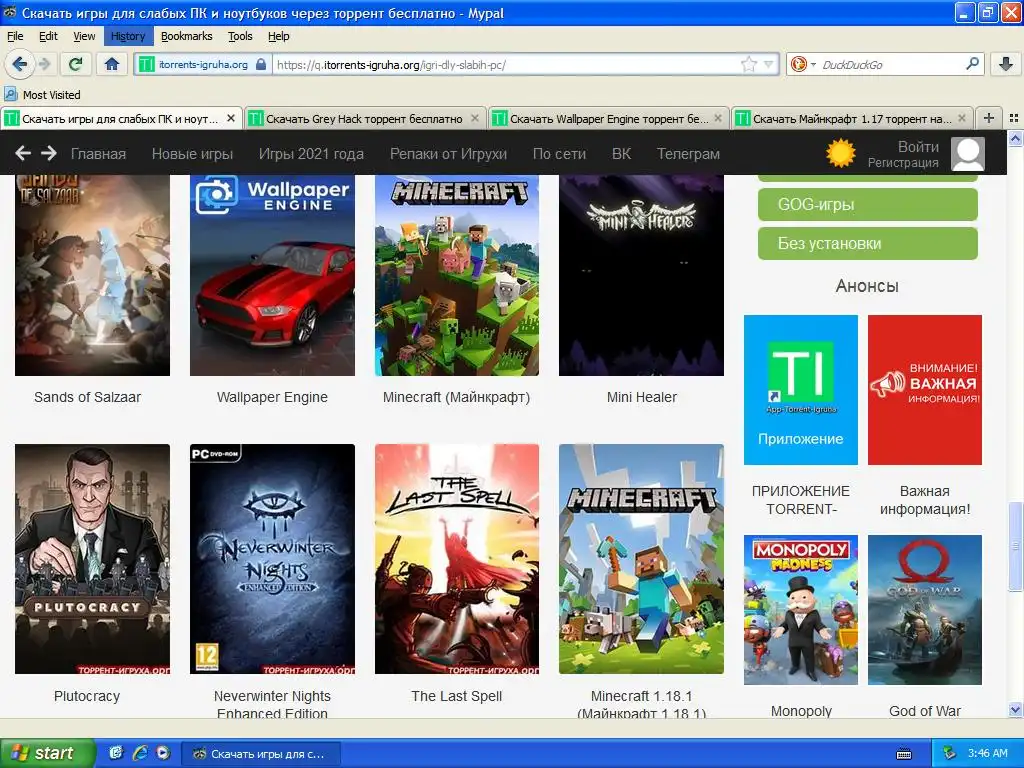Open Neverwinter Nights cover thumbnail

[272, 559]
